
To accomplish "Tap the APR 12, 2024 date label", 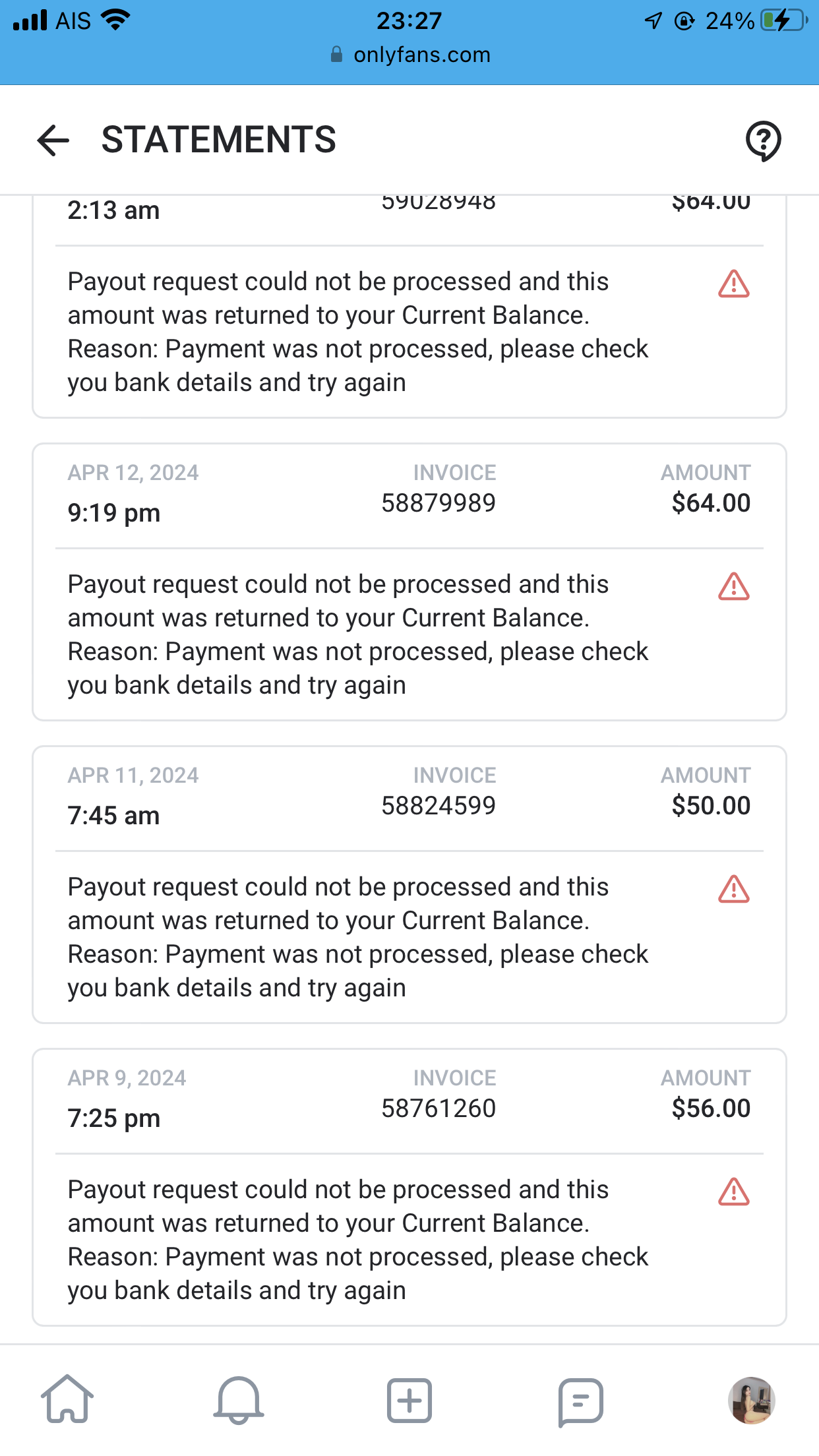I will (133, 473).
